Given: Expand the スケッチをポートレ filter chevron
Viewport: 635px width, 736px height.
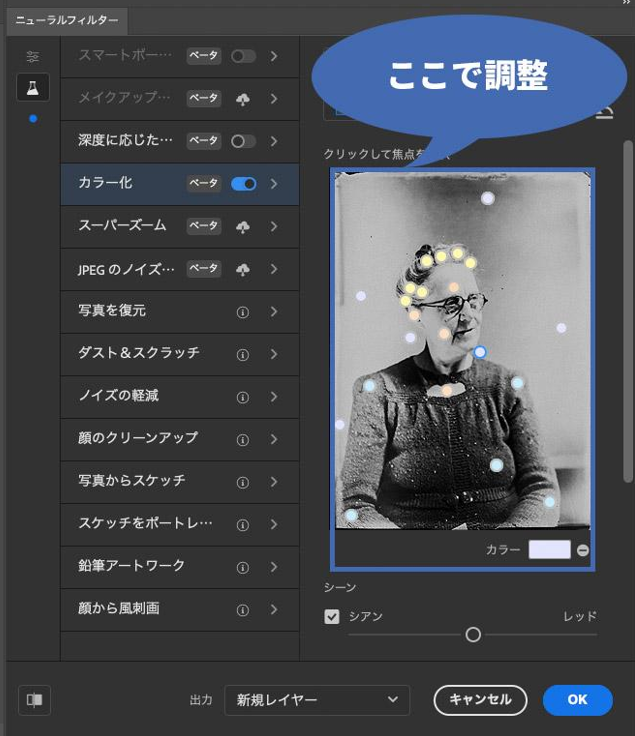Looking at the screenshot, I should coord(274,524).
